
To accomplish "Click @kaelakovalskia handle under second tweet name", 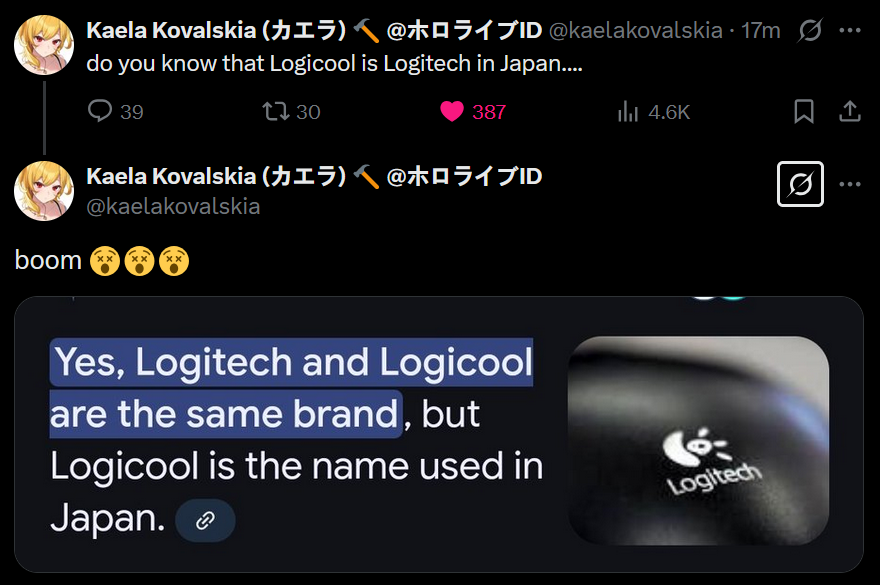I will (173, 207).
